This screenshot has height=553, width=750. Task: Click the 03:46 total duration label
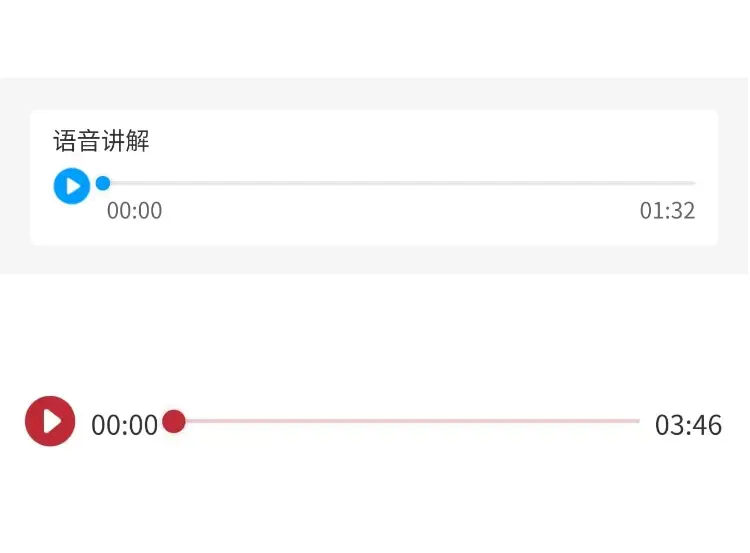tap(688, 425)
